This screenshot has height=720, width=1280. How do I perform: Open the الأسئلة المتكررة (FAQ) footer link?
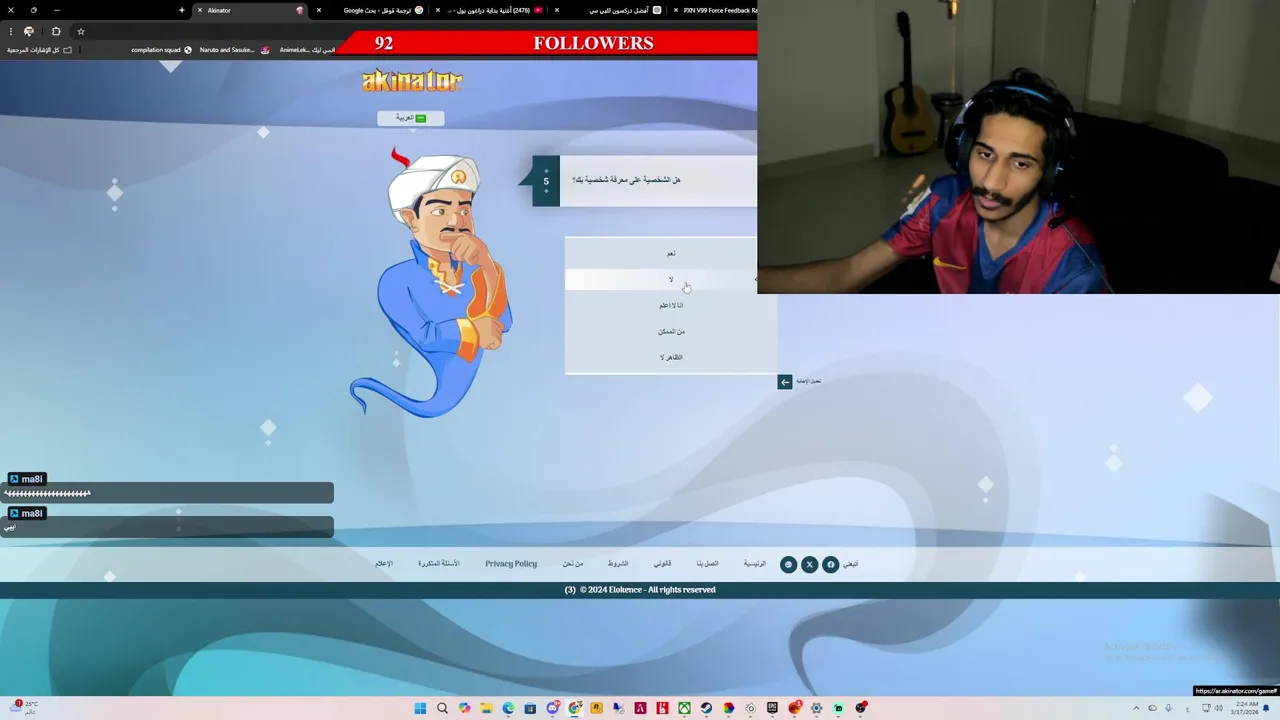coord(438,564)
